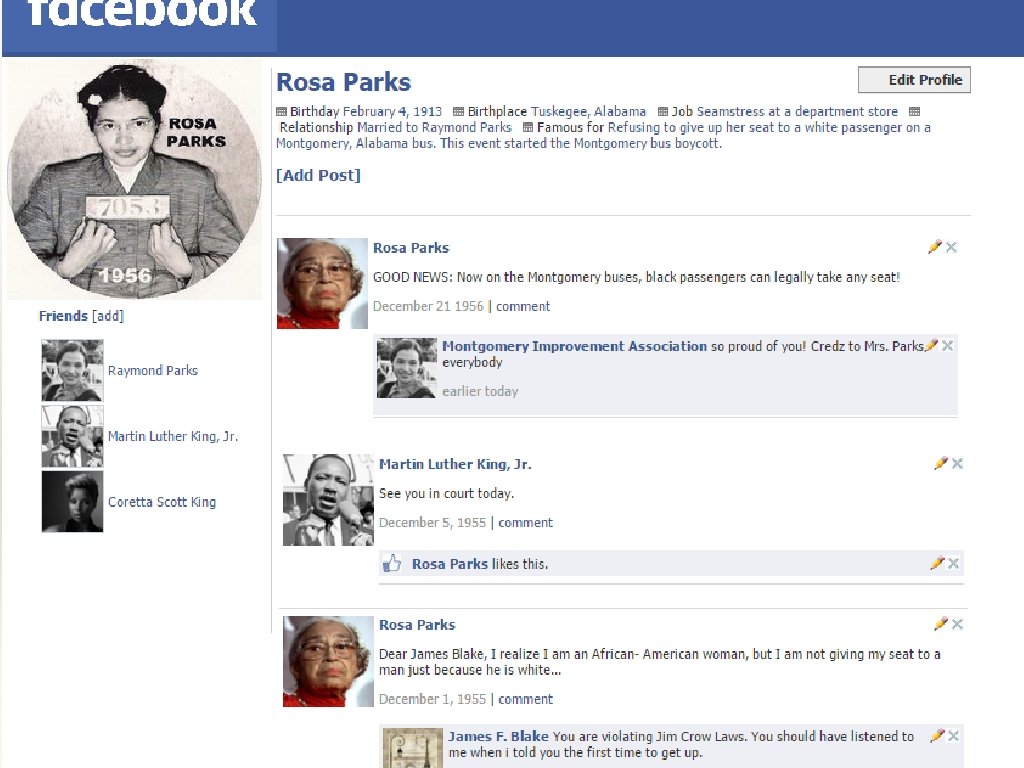Screen dimensions: 1024x768
Task: Click Martin Luther King, Jr. post author name
Action: tap(455, 464)
